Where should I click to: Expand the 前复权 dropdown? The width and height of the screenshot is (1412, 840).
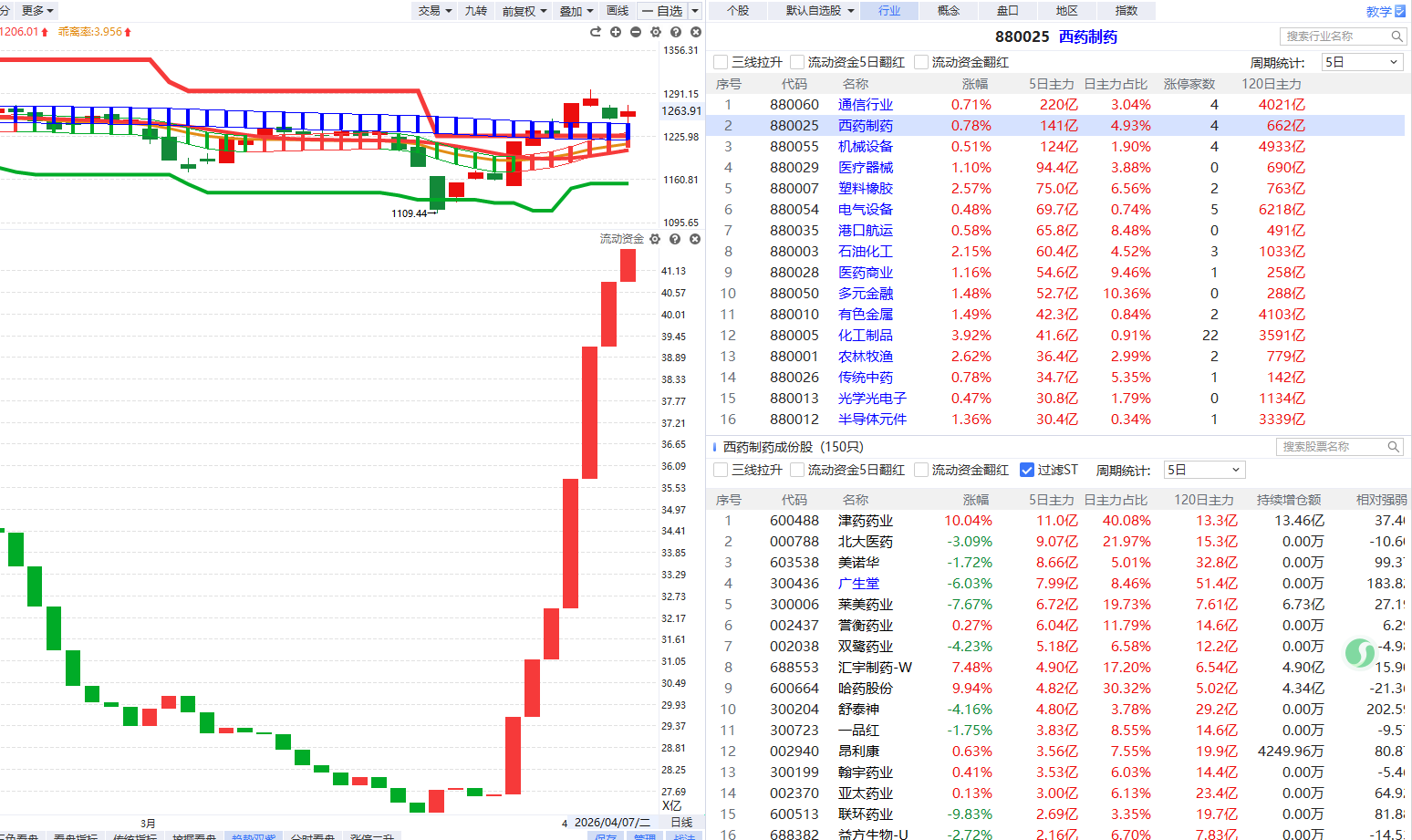tap(524, 11)
